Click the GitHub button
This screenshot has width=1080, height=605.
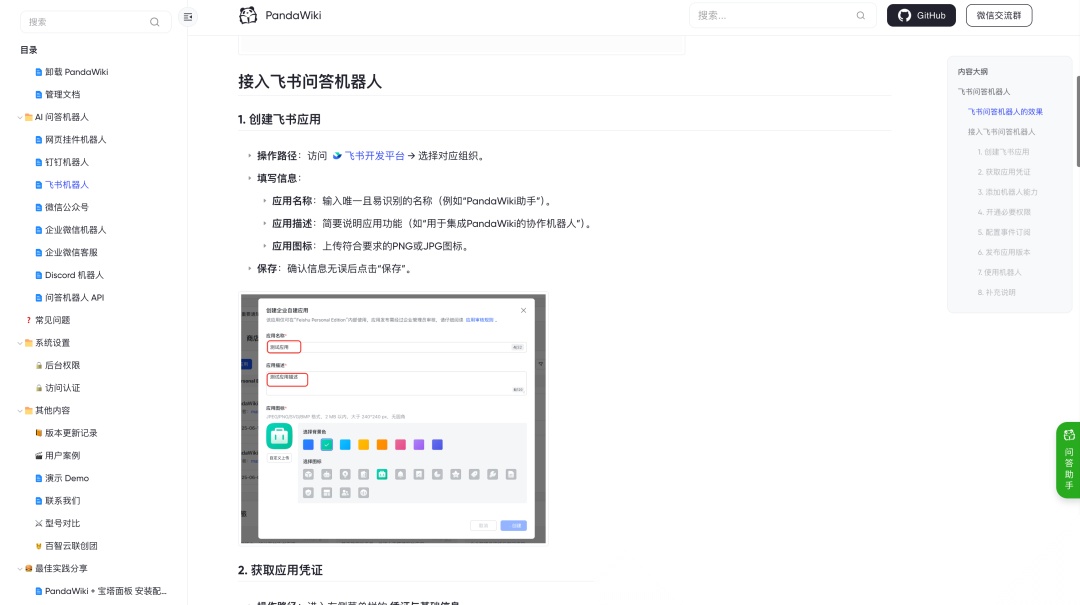click(x=921, y=15)
